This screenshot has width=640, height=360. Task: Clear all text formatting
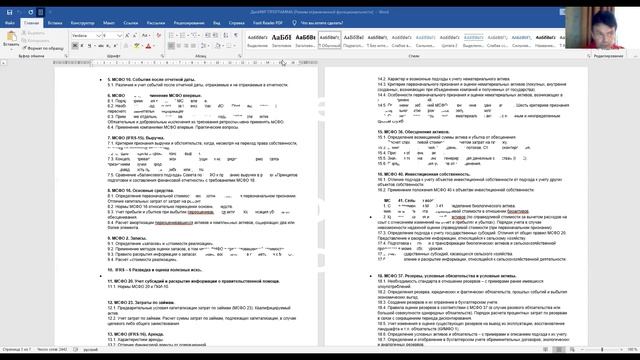coord(159,36)
